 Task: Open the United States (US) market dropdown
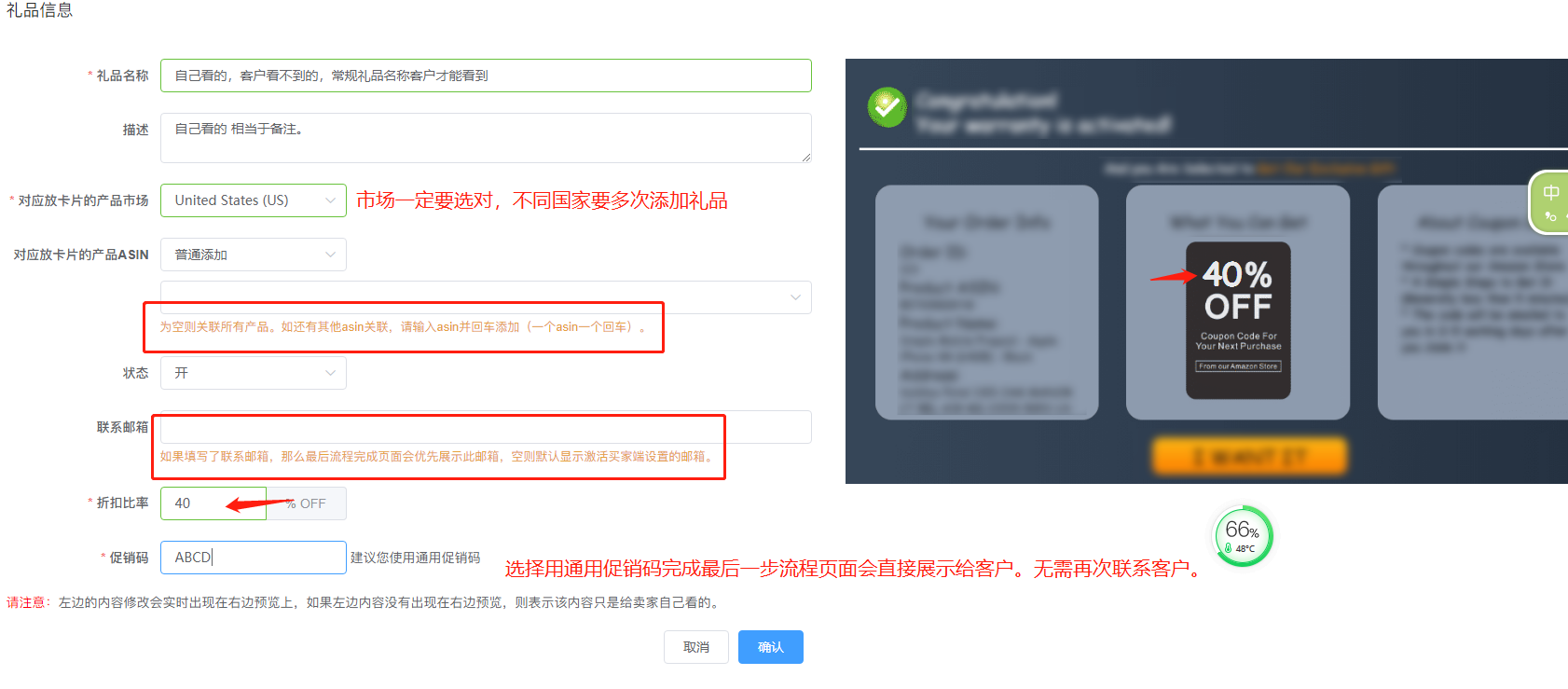(254, 200)
